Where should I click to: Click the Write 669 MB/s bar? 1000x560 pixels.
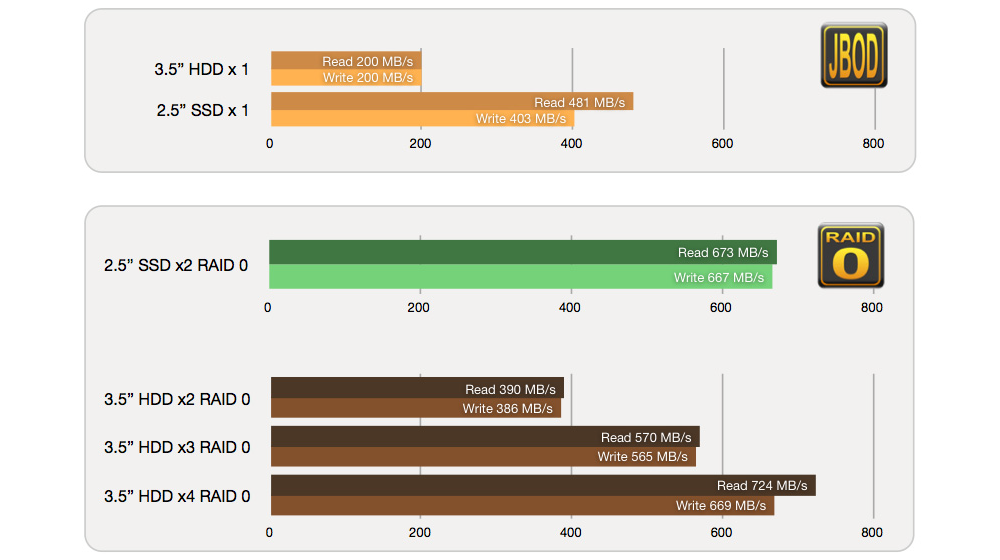521,505
